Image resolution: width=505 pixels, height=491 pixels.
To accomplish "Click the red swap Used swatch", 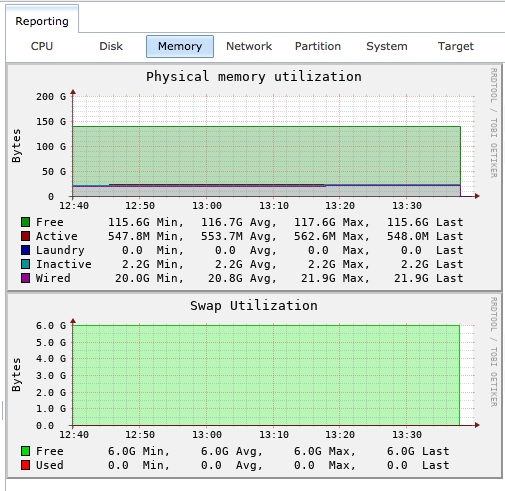I will (25, 465).
